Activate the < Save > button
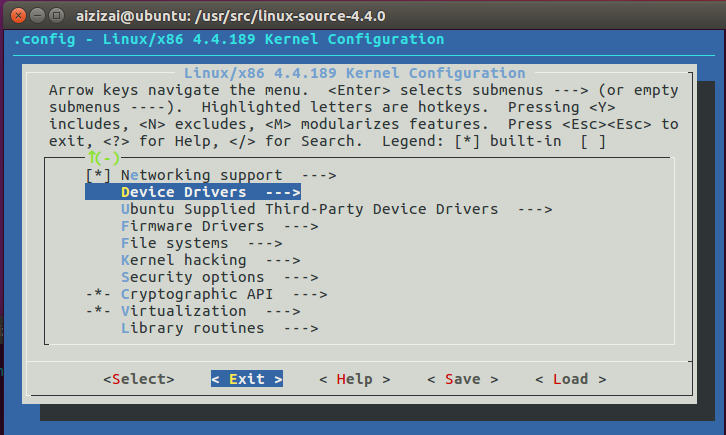 463,379
